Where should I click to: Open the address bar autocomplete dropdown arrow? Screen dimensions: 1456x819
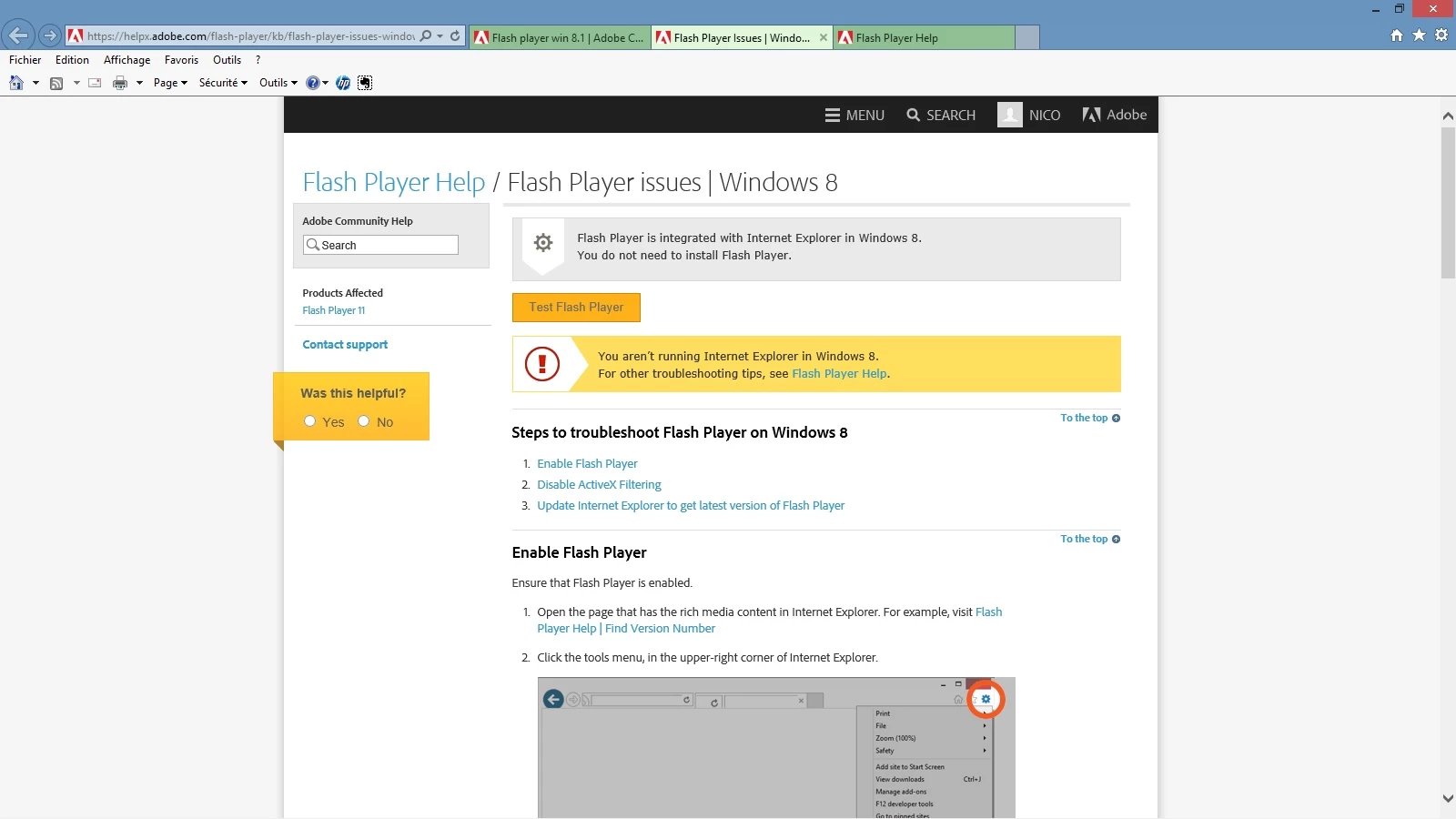pyautogui.click(x=440, y=36)
